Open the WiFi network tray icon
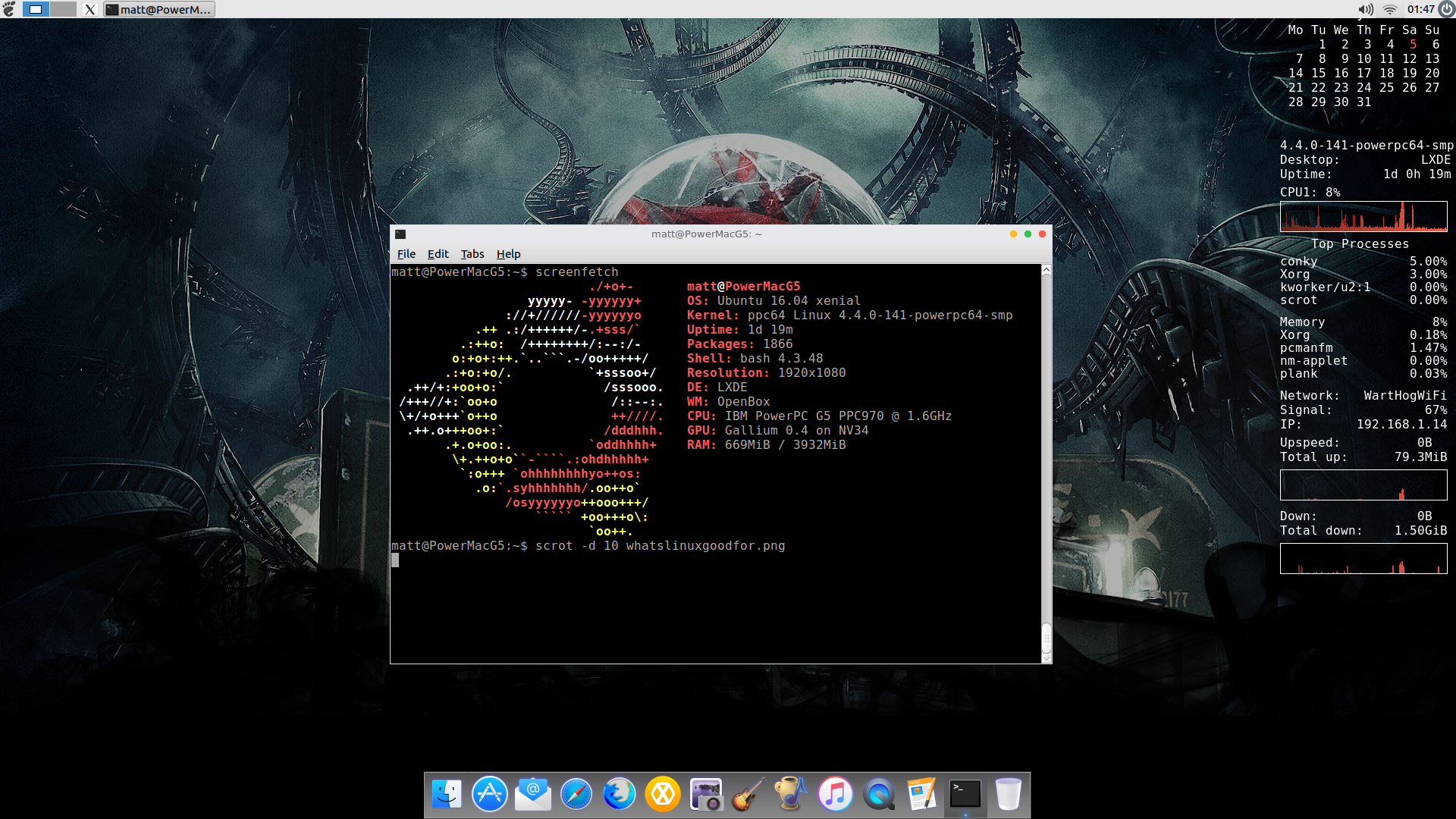 [x=1390, y=9]
